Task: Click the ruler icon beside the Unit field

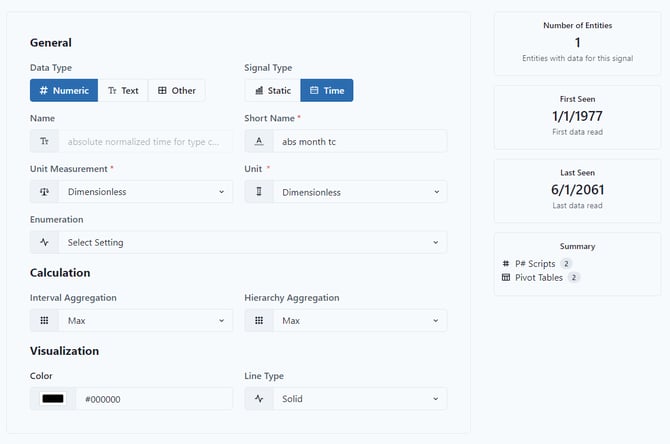Action: tap(258, 192)
